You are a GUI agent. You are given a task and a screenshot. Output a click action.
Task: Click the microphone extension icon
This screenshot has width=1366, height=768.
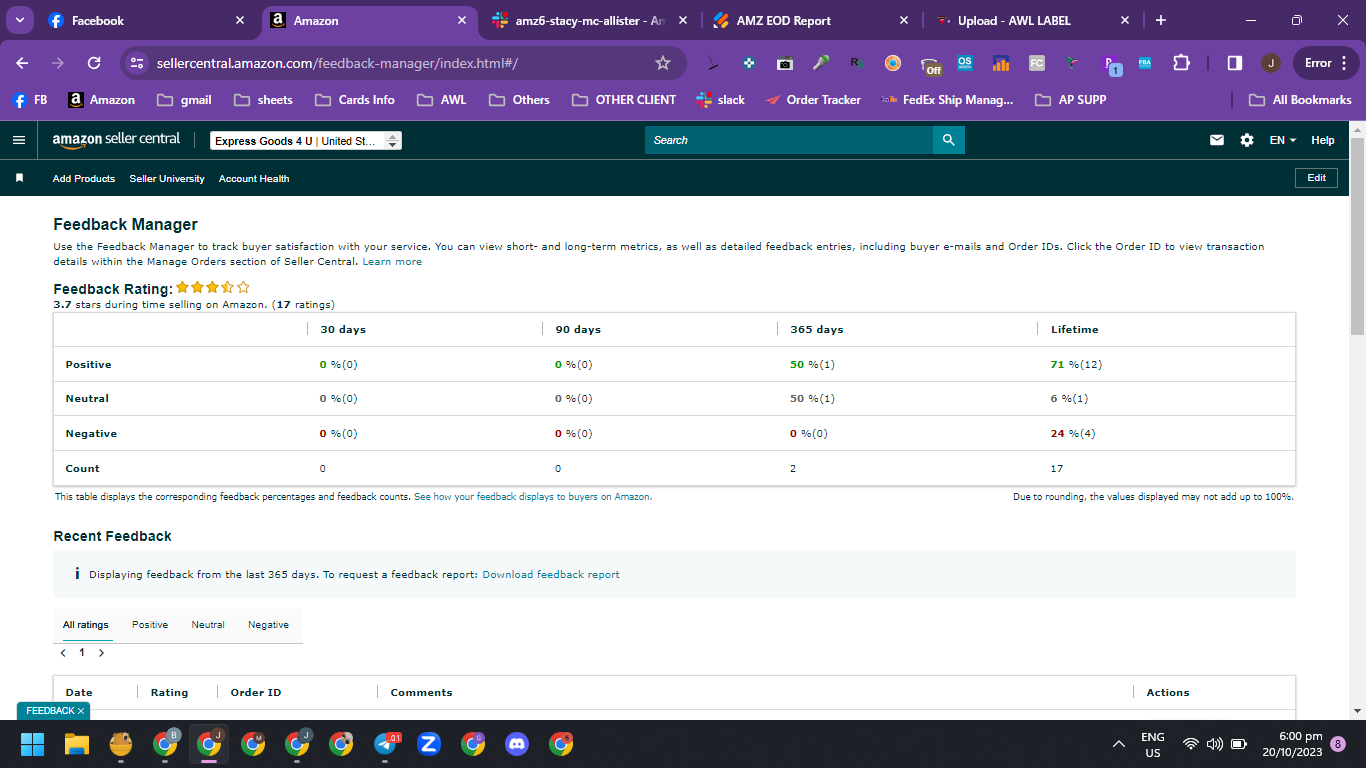[821, 63]
